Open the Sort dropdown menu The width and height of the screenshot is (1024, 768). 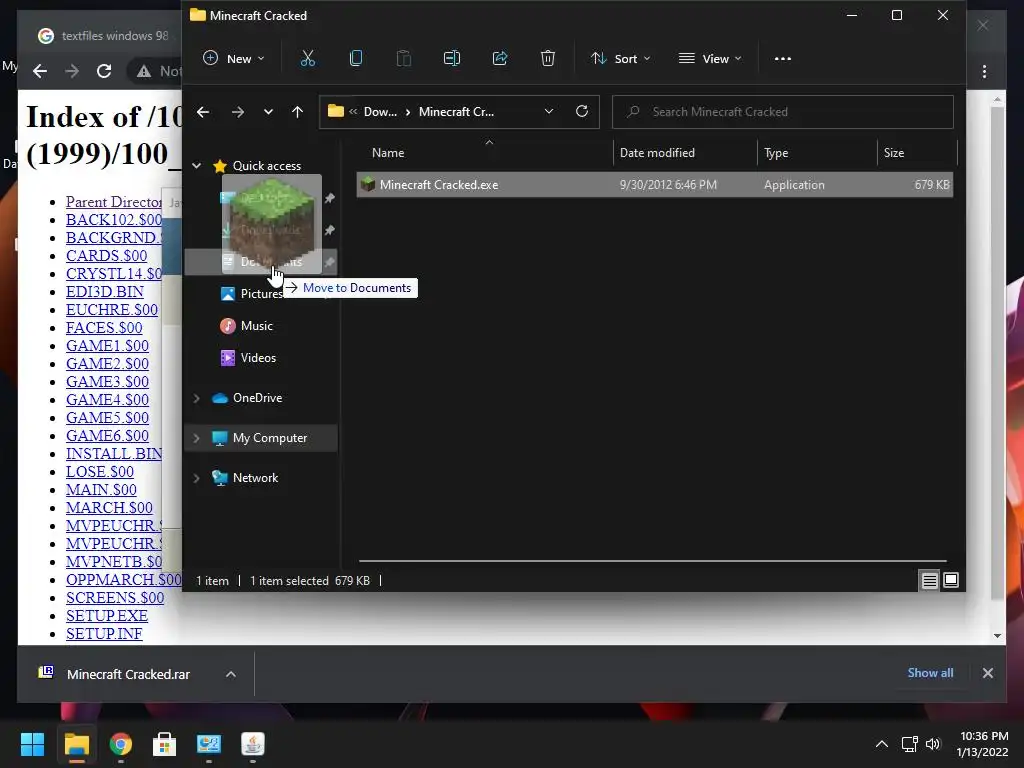[x=620, y=59]
